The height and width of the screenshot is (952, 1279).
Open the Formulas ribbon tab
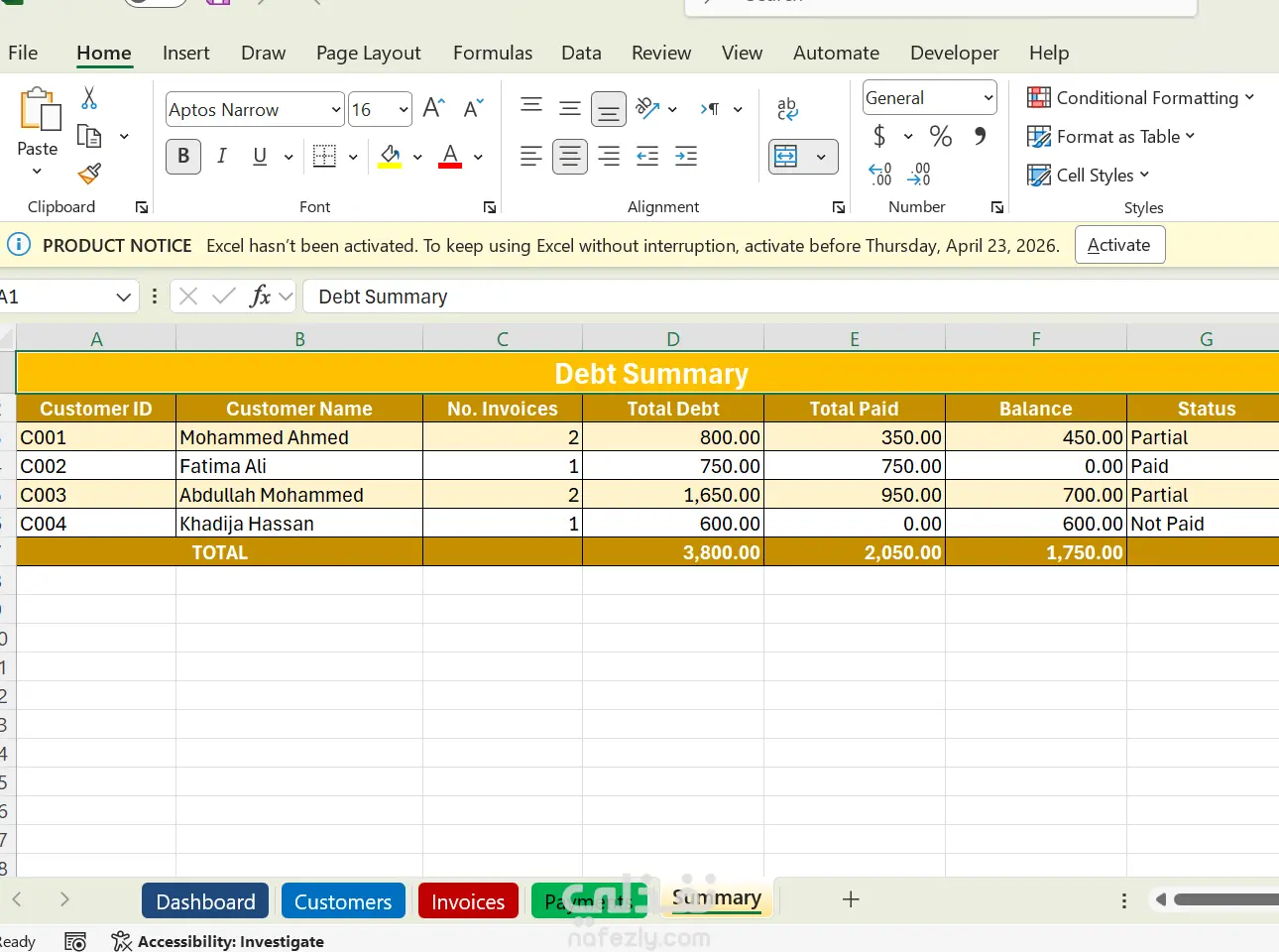(x=493, y=53)
